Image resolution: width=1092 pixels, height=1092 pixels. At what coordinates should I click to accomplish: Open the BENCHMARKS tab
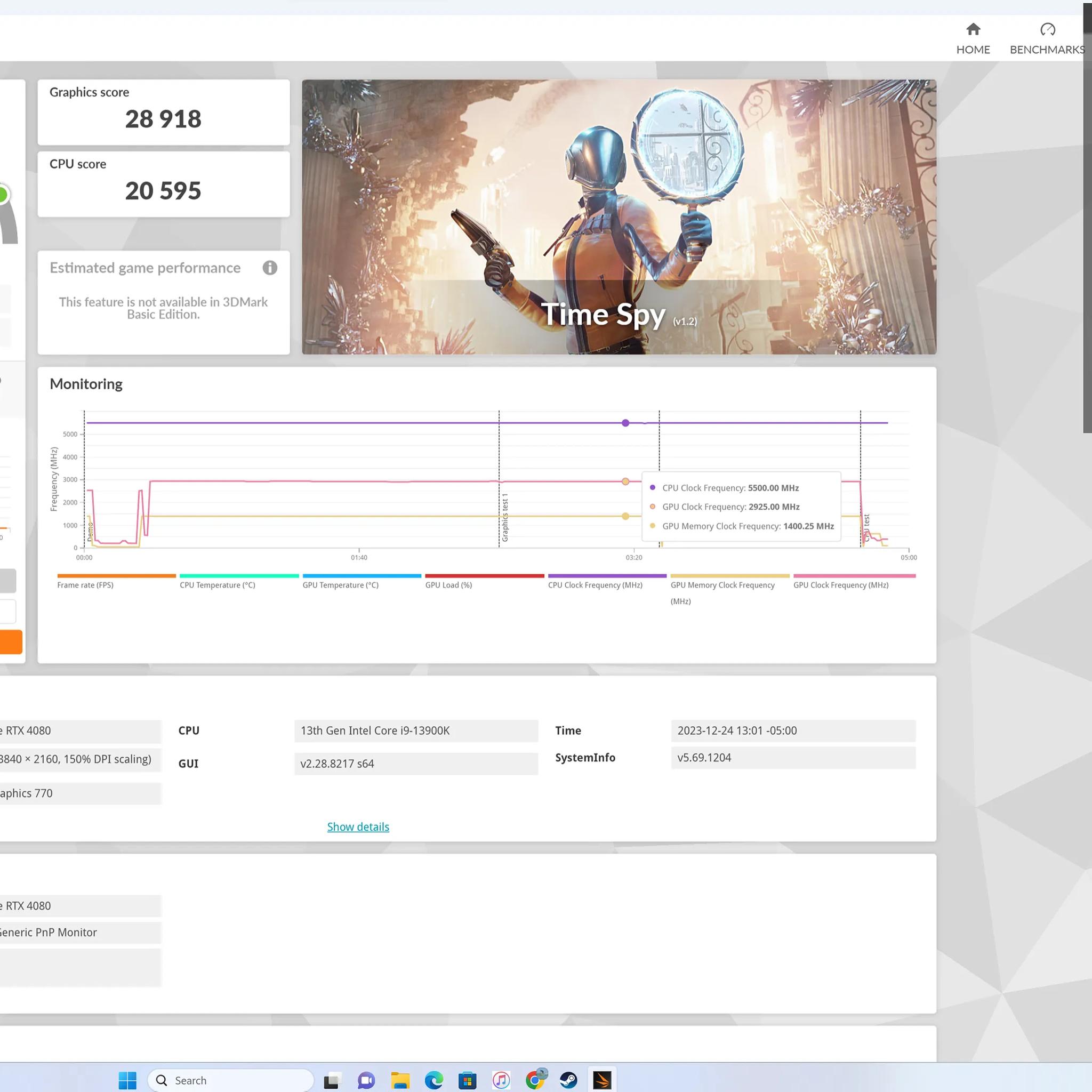1047,39
